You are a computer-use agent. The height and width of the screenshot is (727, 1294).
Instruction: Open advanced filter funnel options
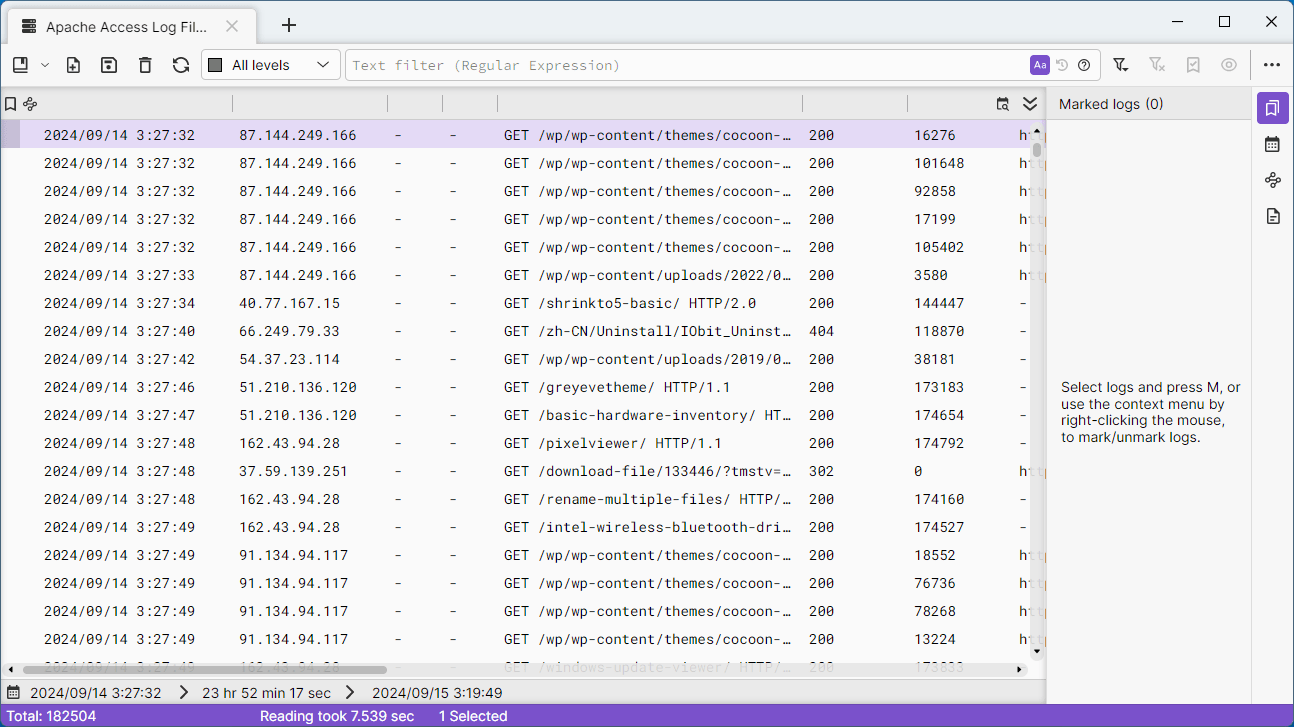pyautogui.click(x=1121, y=65)
